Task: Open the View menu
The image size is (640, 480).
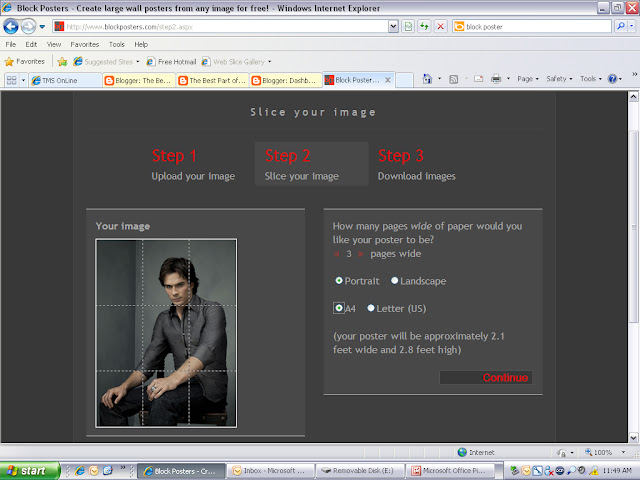Action: (x=54, y=44)
